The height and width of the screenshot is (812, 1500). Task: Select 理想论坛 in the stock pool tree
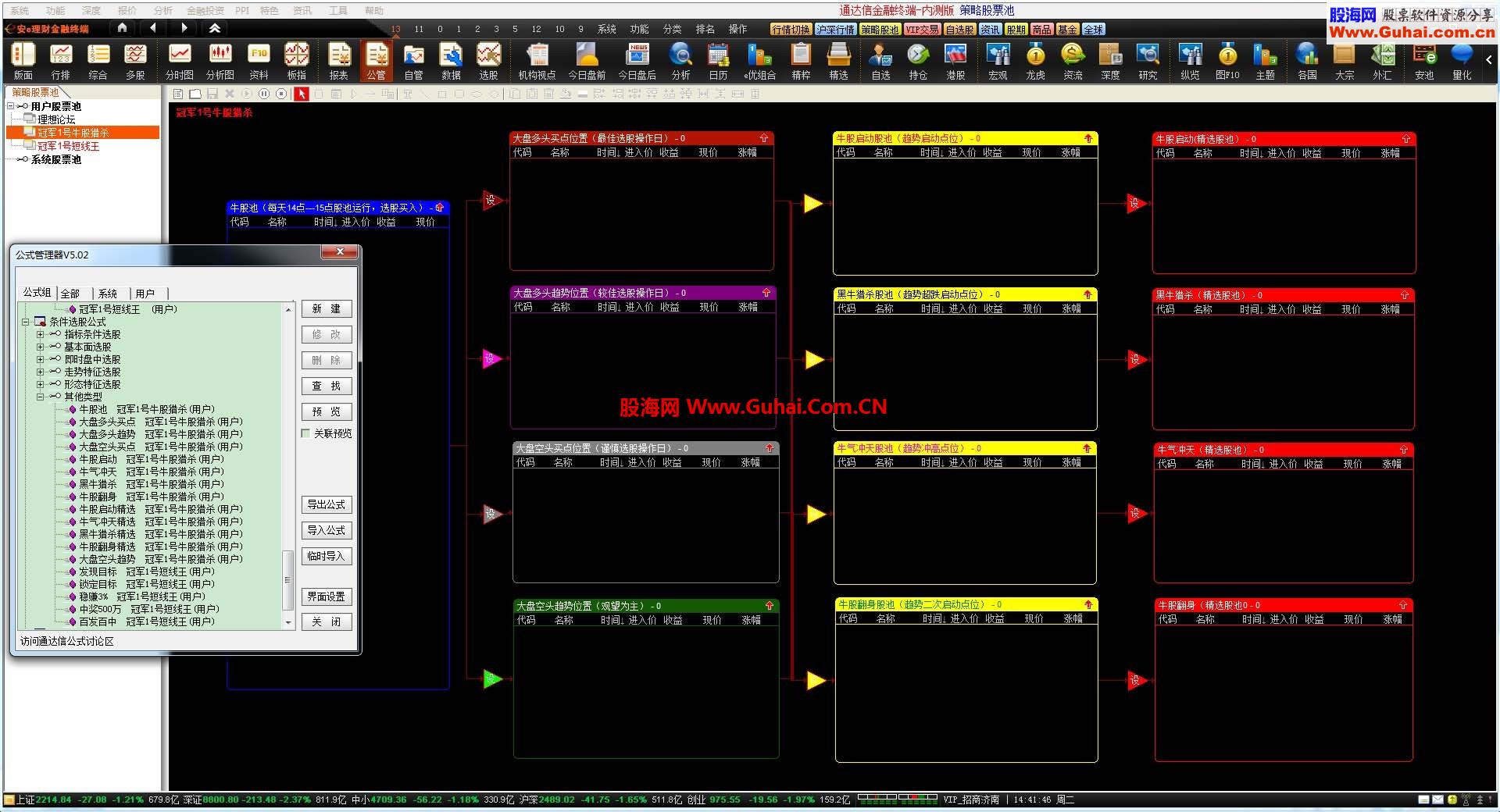coord(56,119)
